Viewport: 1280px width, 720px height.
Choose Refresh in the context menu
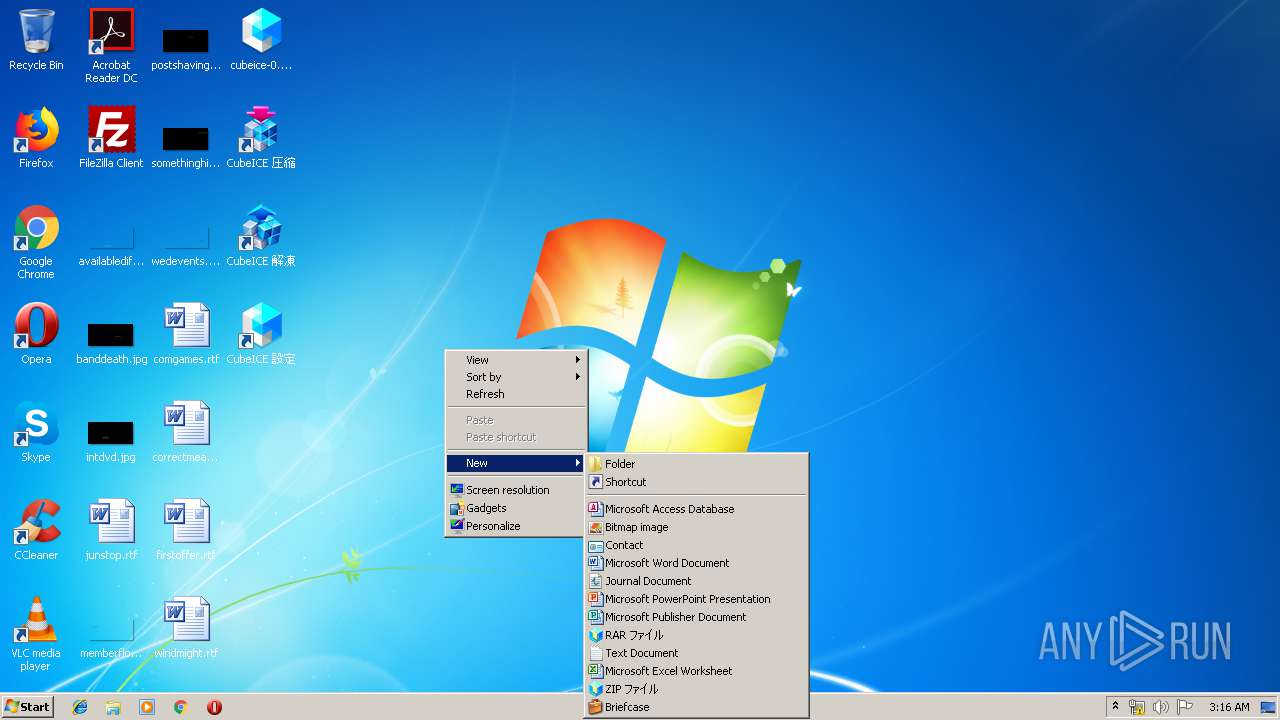[516, 394]
